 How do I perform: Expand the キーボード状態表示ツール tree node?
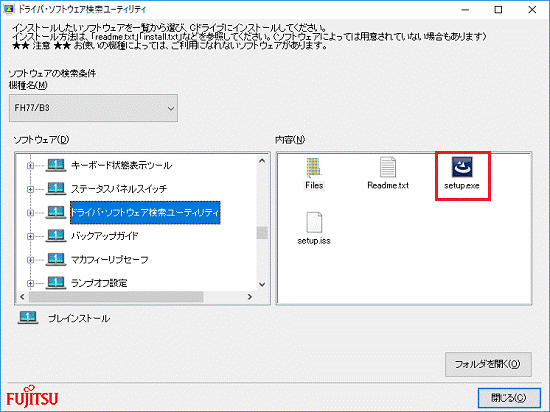tap(30, 166)
